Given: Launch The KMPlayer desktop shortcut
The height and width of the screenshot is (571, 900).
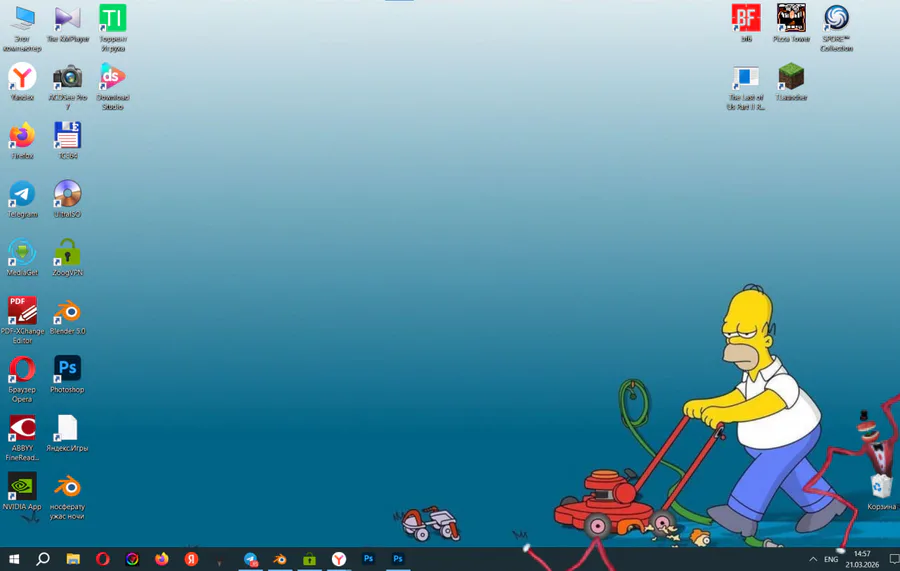Looking at the screenshot, I should [68, 24].
